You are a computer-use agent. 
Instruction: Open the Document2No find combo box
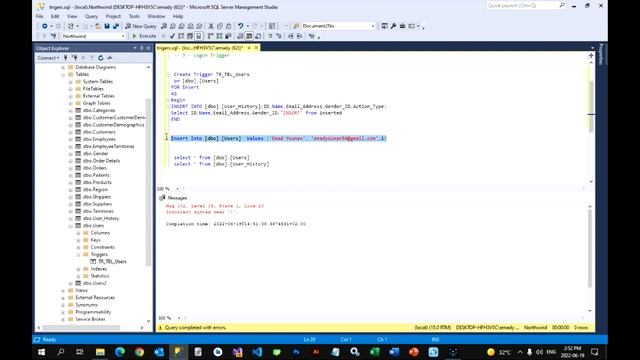tap(338, 26)
